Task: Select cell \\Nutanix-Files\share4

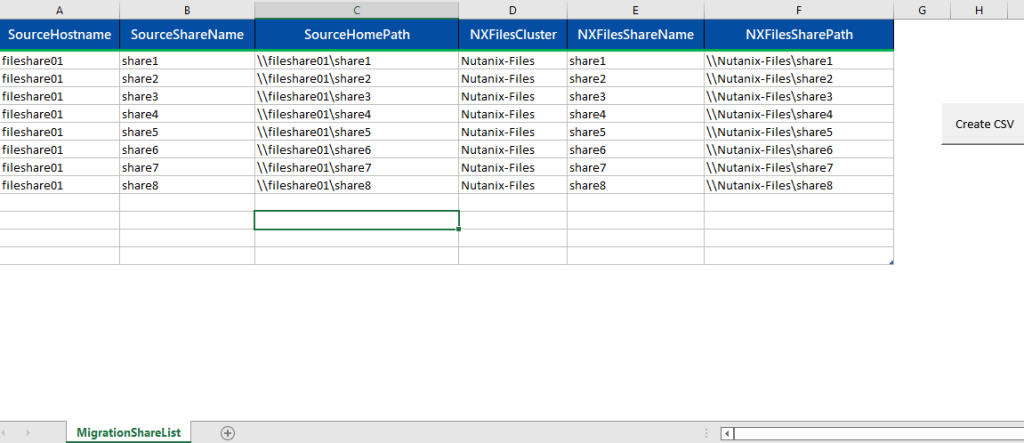Action: 799,114
